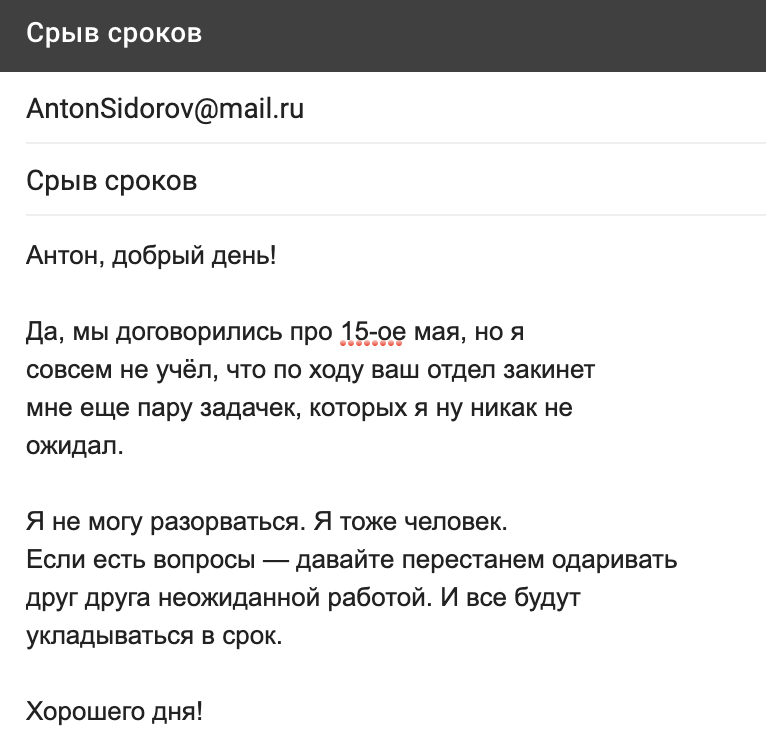
Task: Focus the subject field 'Срыв сроков'
Action: [396, 180]
